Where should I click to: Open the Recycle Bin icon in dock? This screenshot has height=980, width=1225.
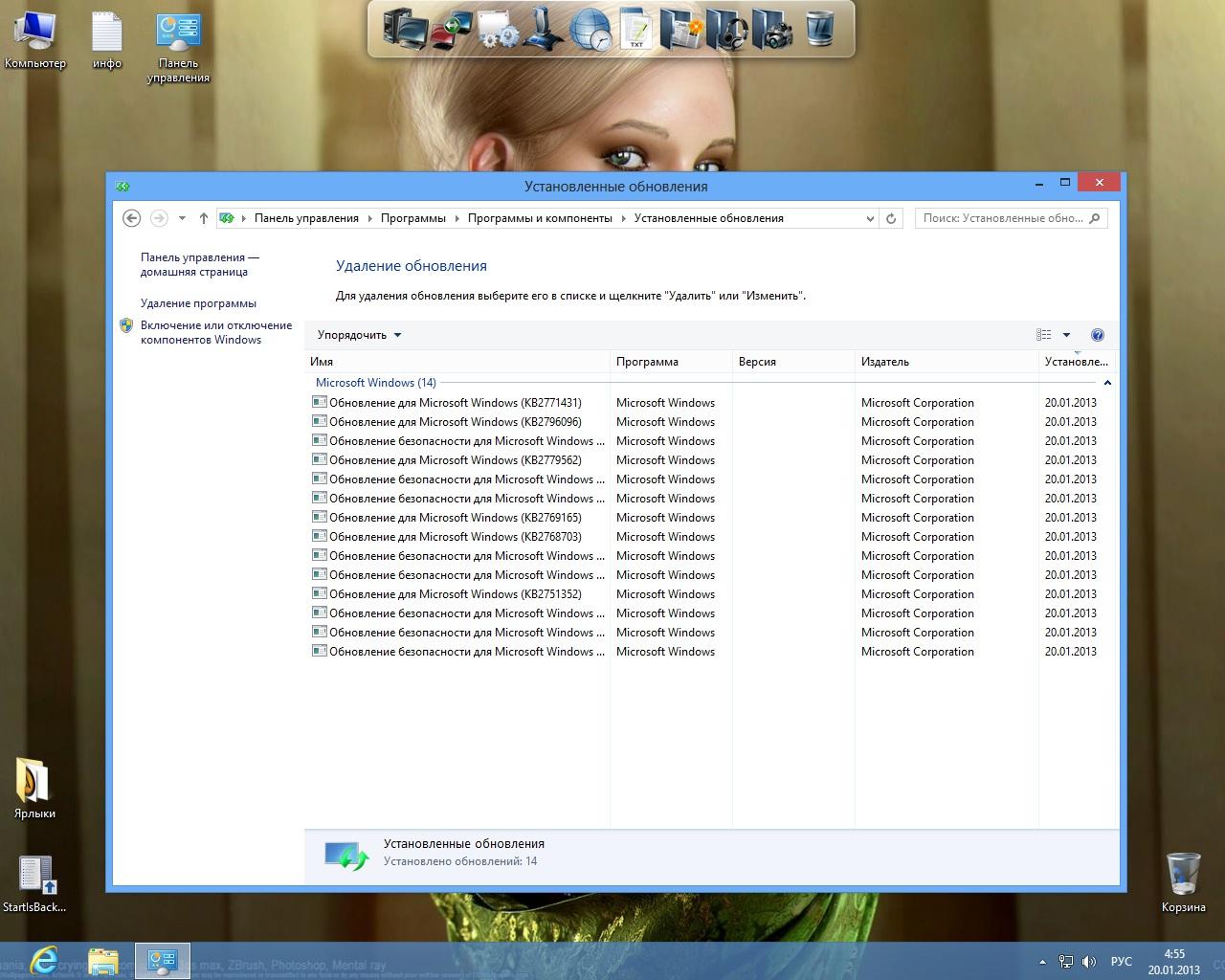coord(819,29)
